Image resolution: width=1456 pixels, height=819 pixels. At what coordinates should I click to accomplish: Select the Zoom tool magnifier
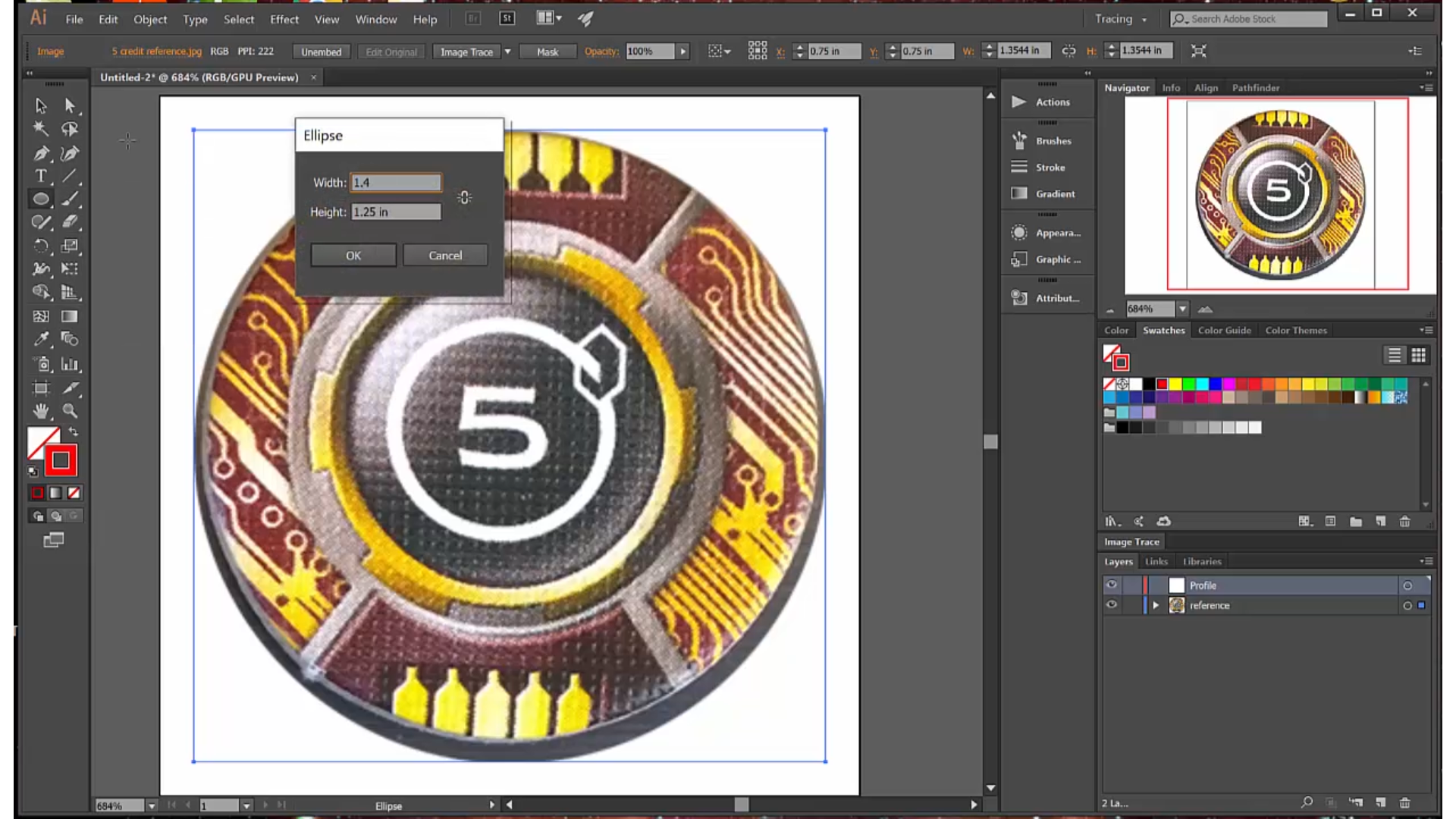(x=70, y=411)
